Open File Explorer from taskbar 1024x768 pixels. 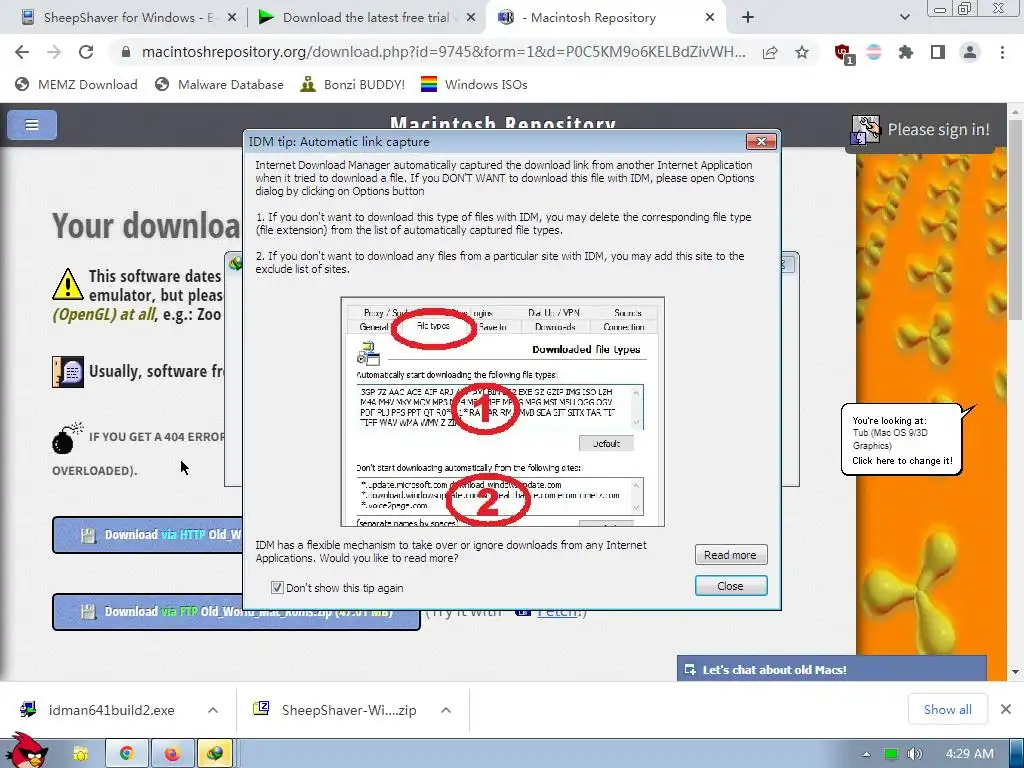pyautogui.click(x=80, y=754)
